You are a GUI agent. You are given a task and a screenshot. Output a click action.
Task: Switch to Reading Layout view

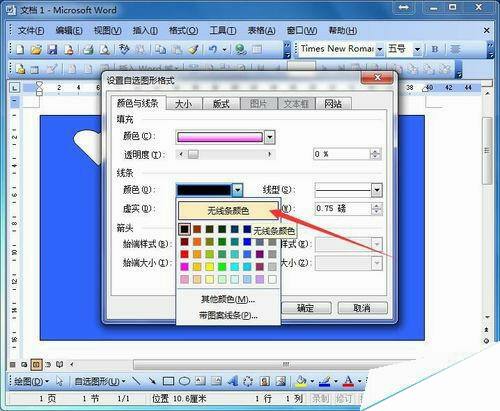pos(60,364)
